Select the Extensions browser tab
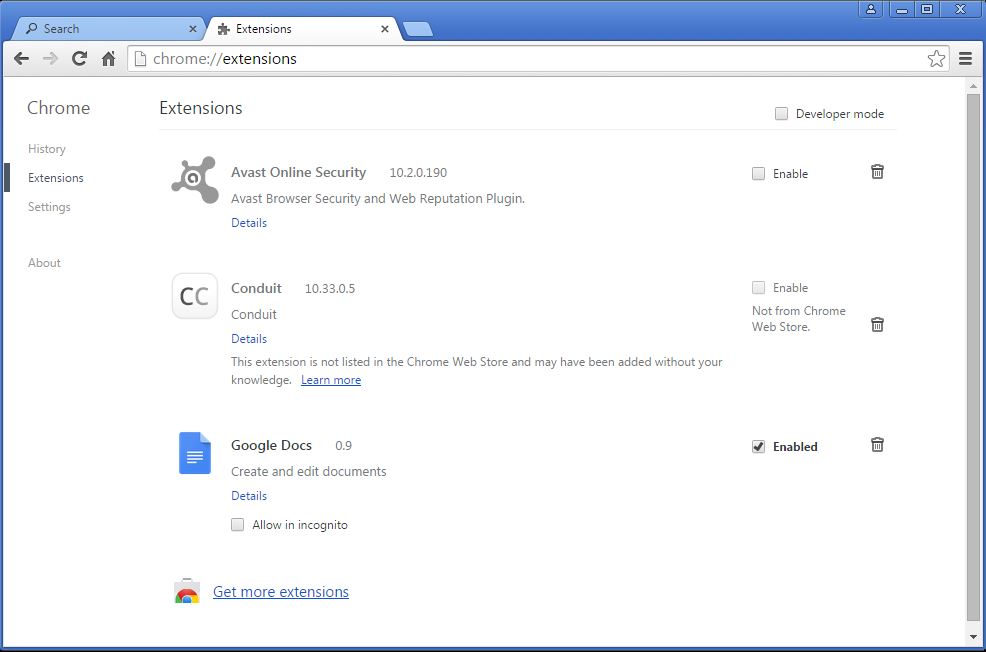 coord(302,29)
